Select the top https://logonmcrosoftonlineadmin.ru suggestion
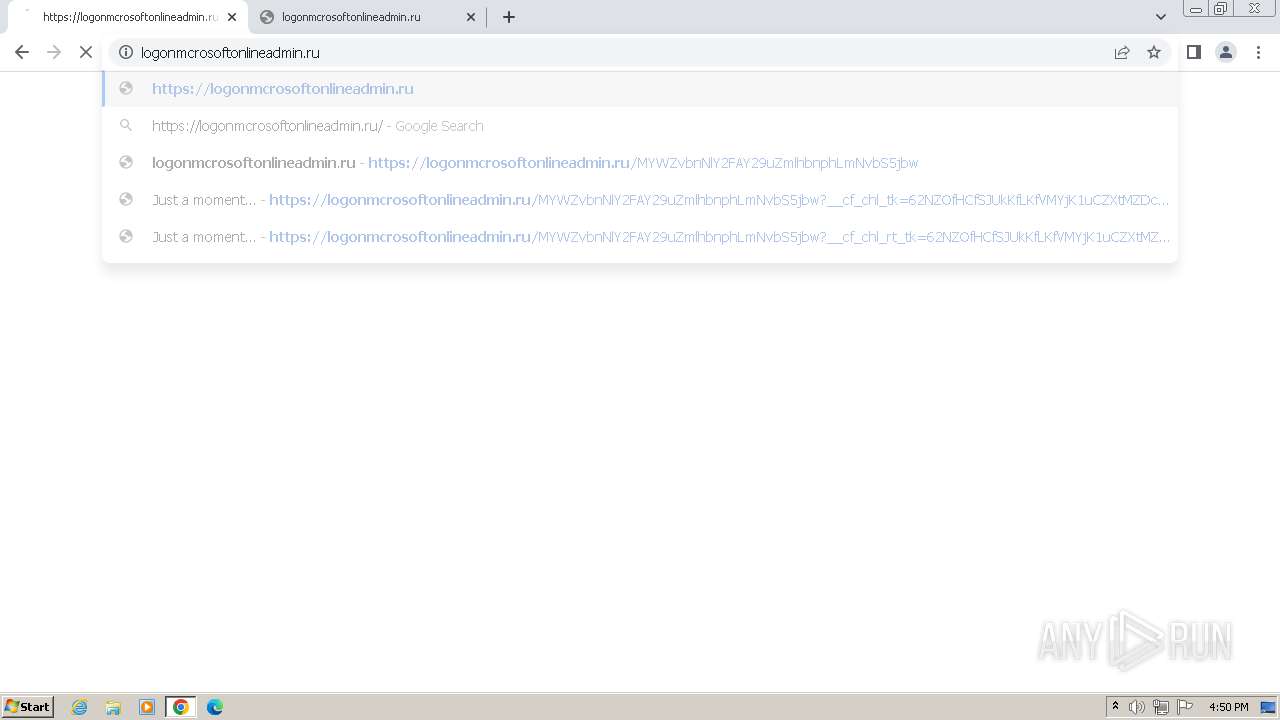This screenshot has height=720, width=1280. point(640,89)
